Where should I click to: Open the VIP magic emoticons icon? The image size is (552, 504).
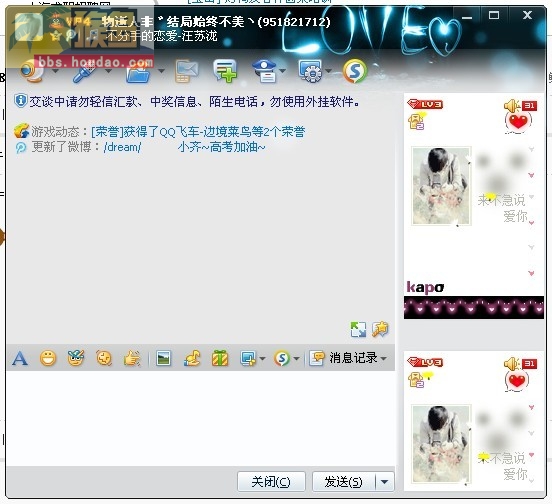[x=76, y=358]
